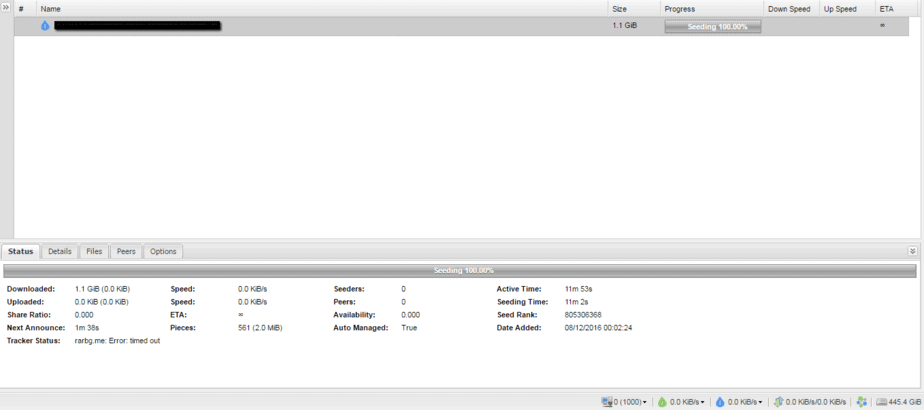Click the green download speed icon
Image resolution: width=924 pixels, height=410 pixels.
661,402
